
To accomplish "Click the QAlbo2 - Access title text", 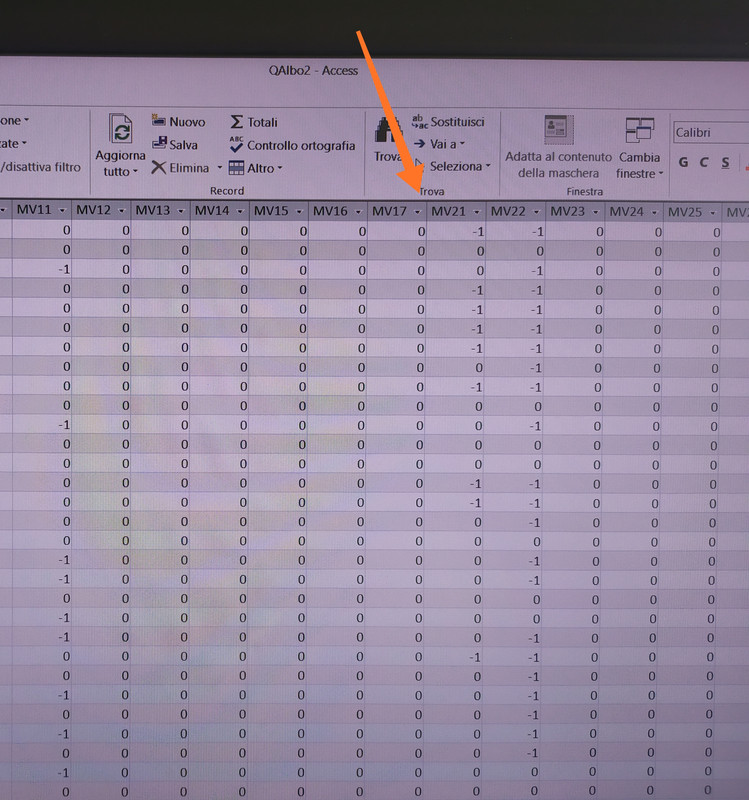I will tap(313, 71).
